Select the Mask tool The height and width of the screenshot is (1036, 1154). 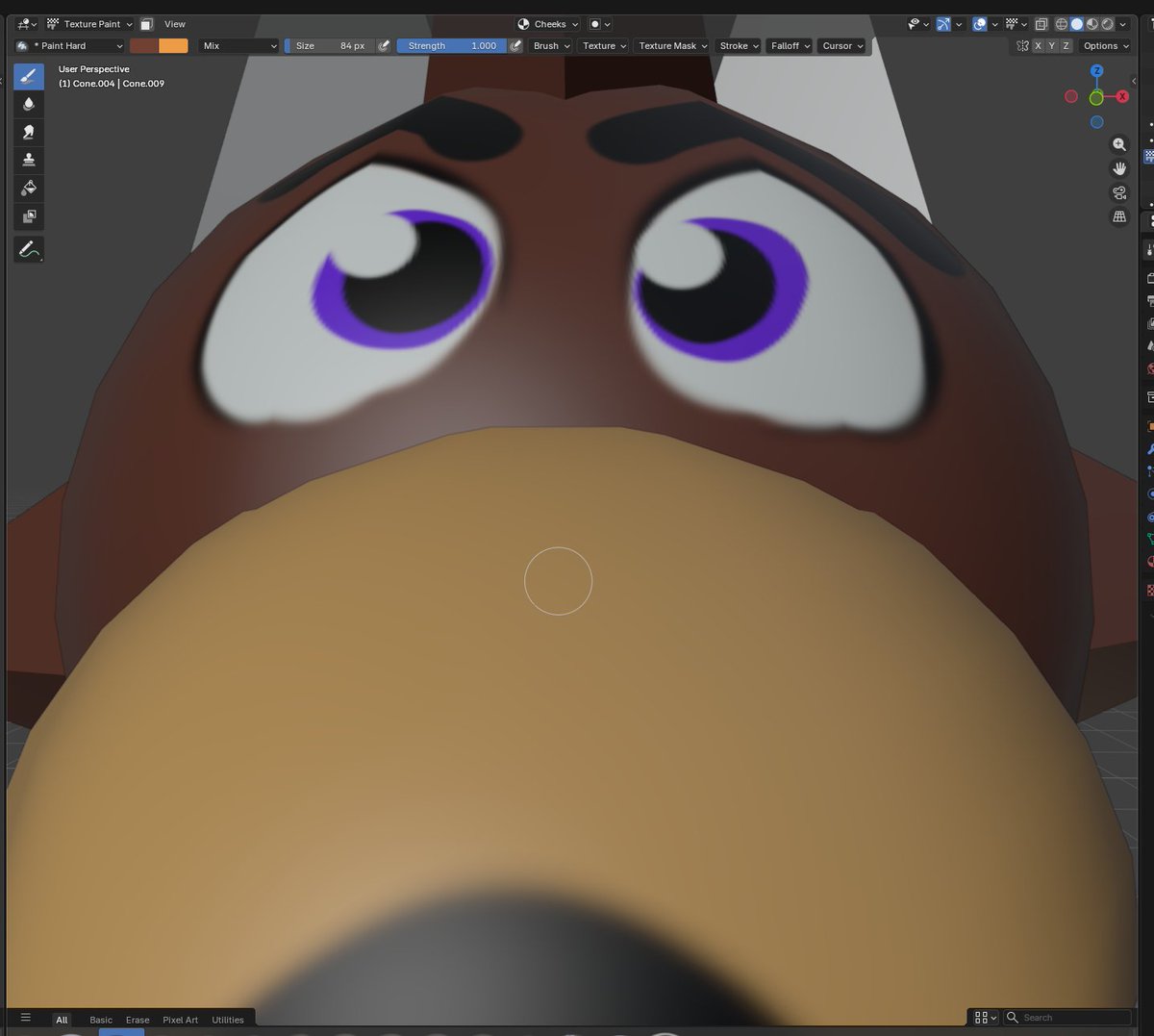pyautogui.click(x=29, y=216)
